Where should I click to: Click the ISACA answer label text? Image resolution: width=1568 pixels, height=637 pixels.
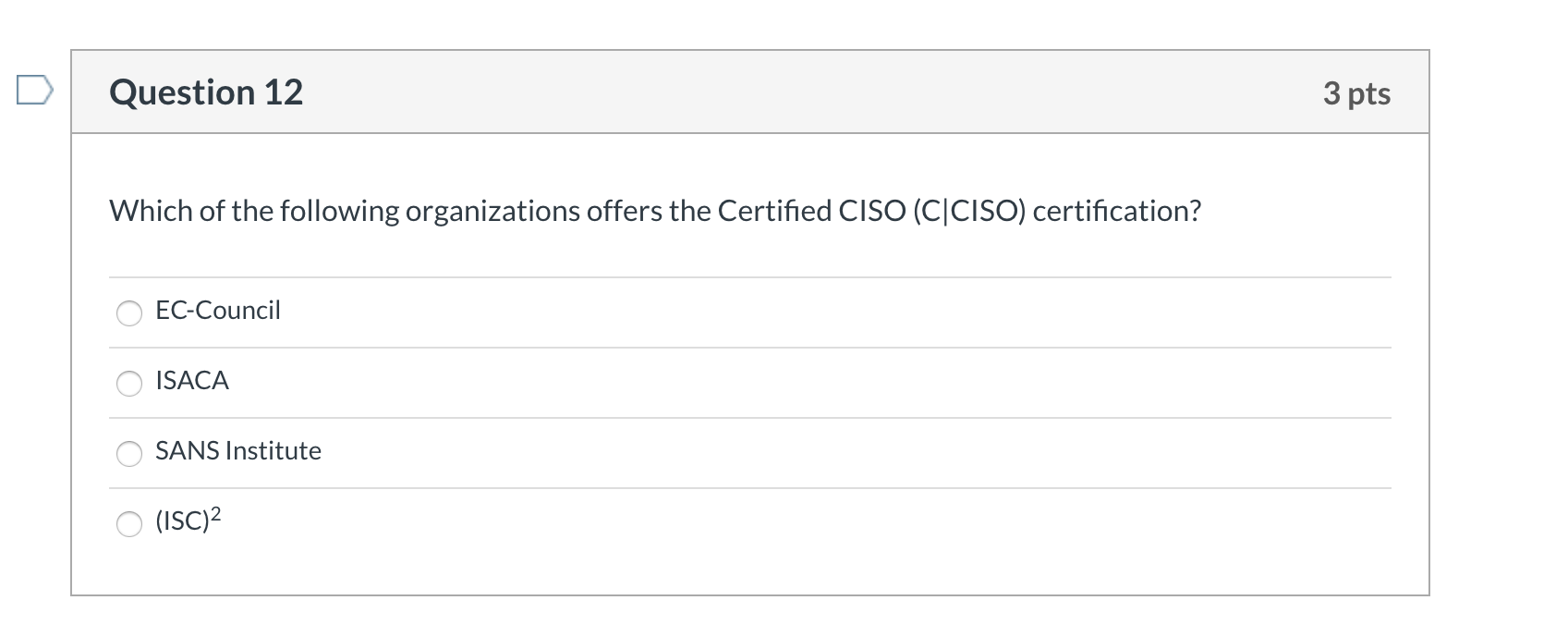pos(192,380)
